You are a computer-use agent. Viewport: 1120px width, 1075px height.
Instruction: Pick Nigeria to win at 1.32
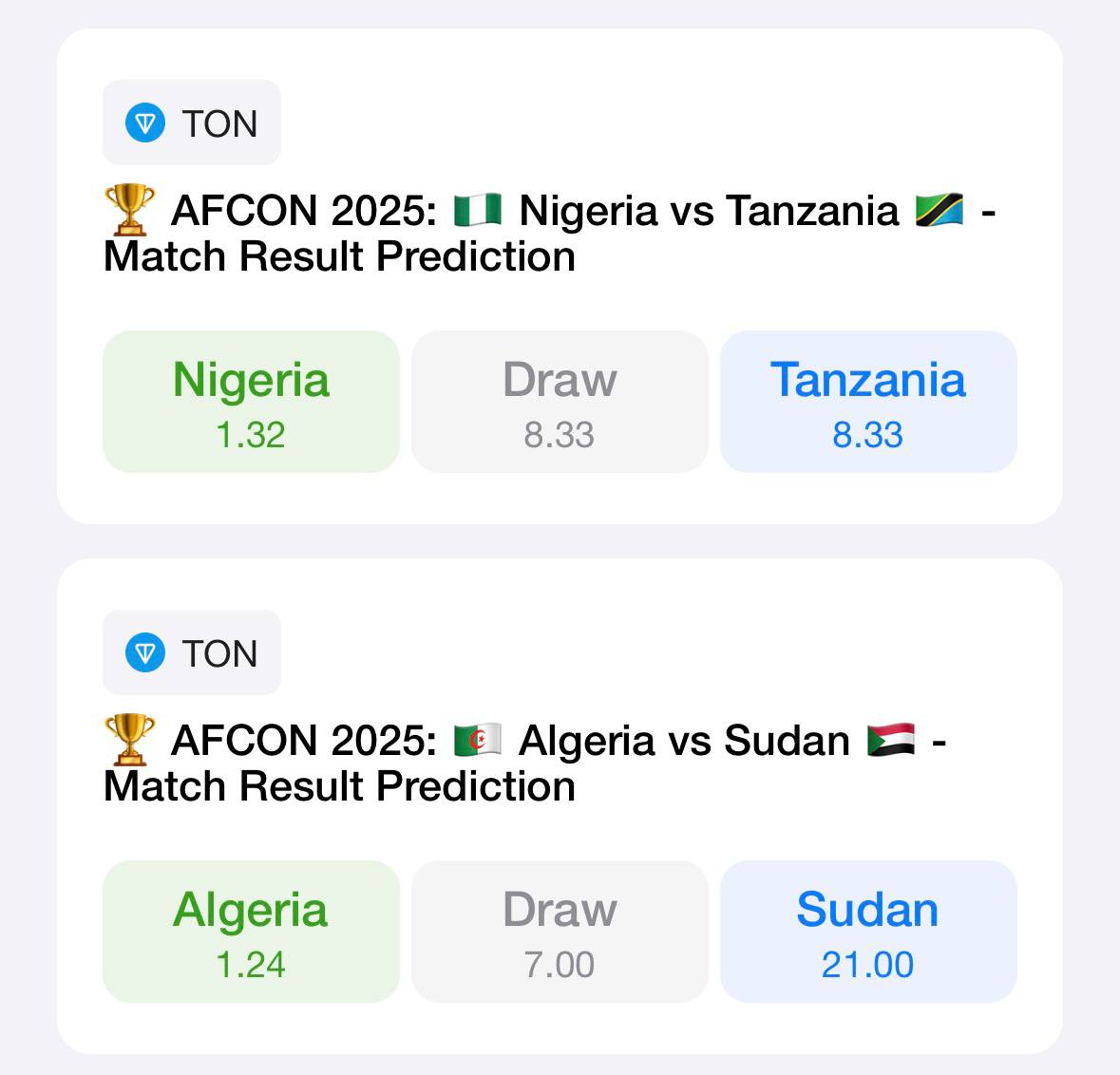click(x=251, y=402)
